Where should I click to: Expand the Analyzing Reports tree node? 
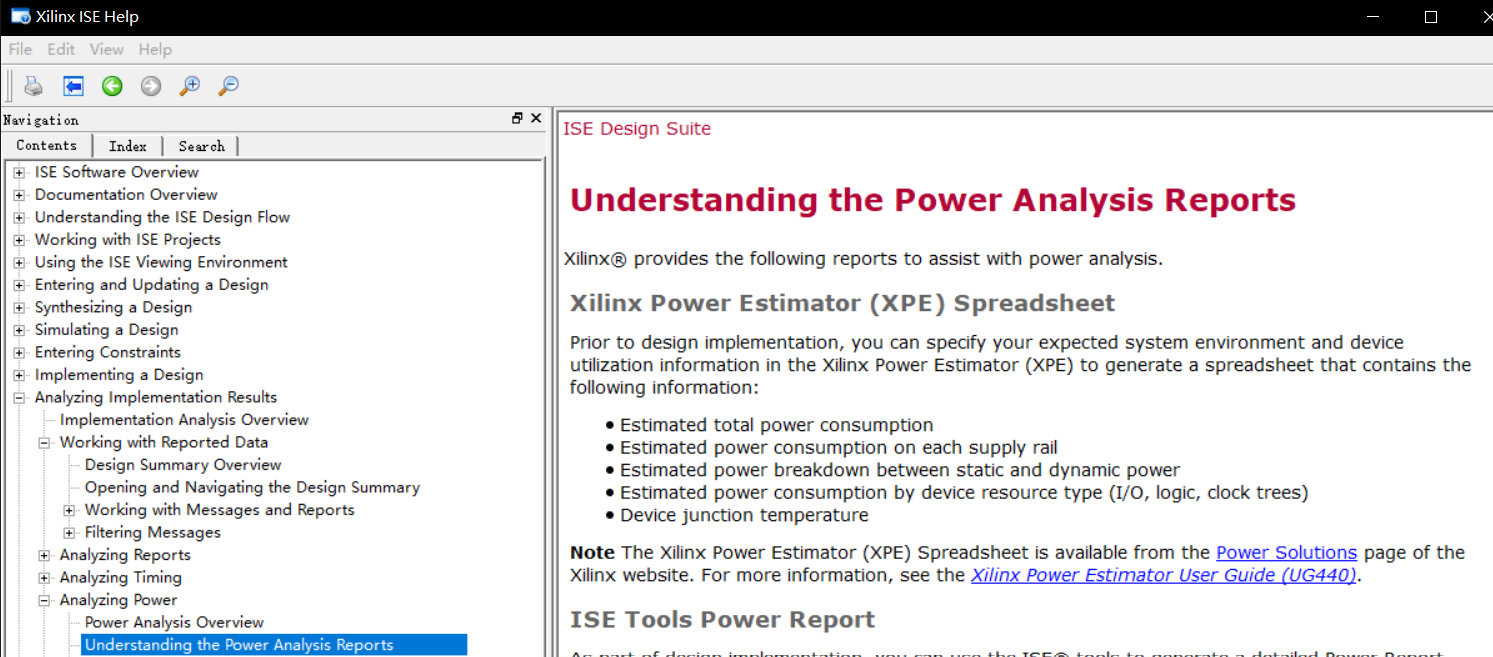(44, 554)
